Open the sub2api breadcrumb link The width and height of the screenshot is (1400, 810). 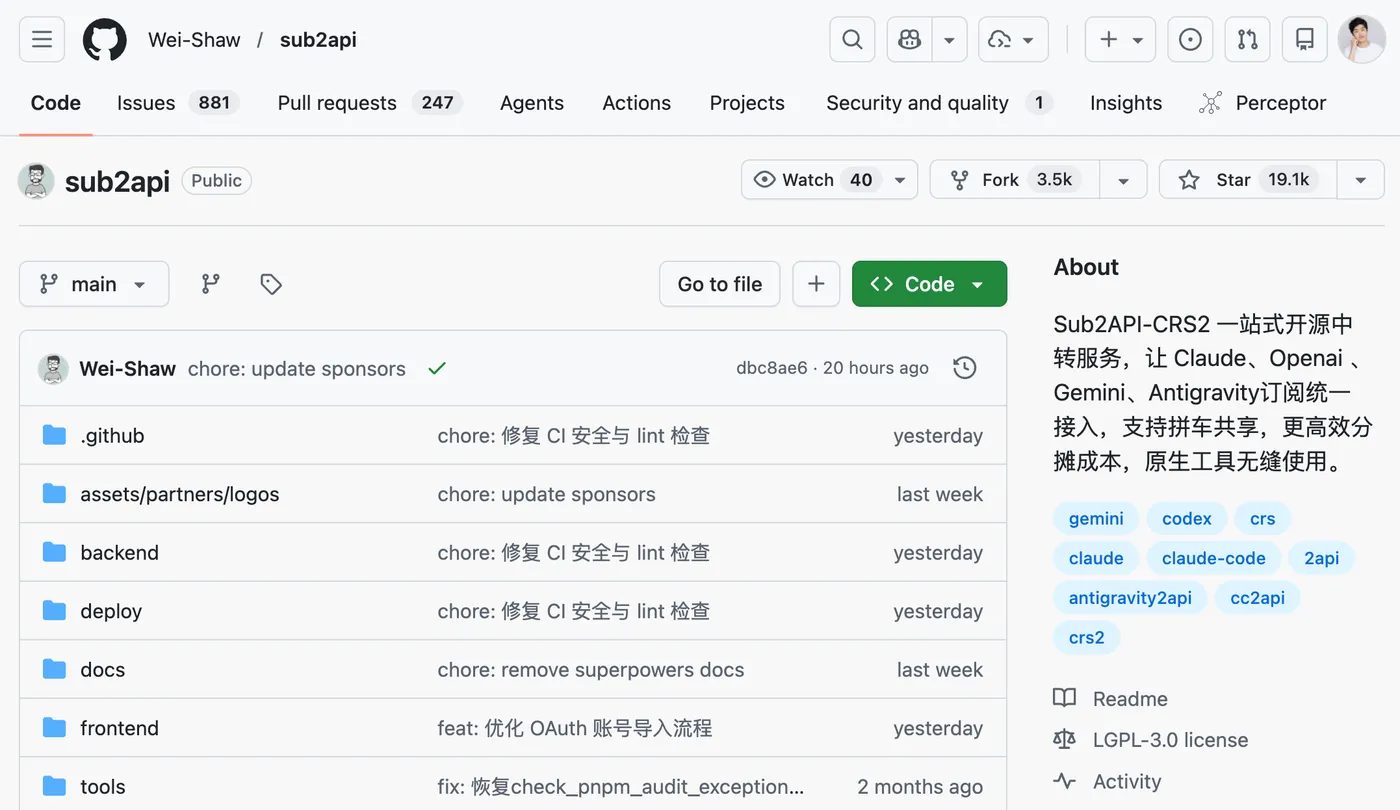point(318,40)
